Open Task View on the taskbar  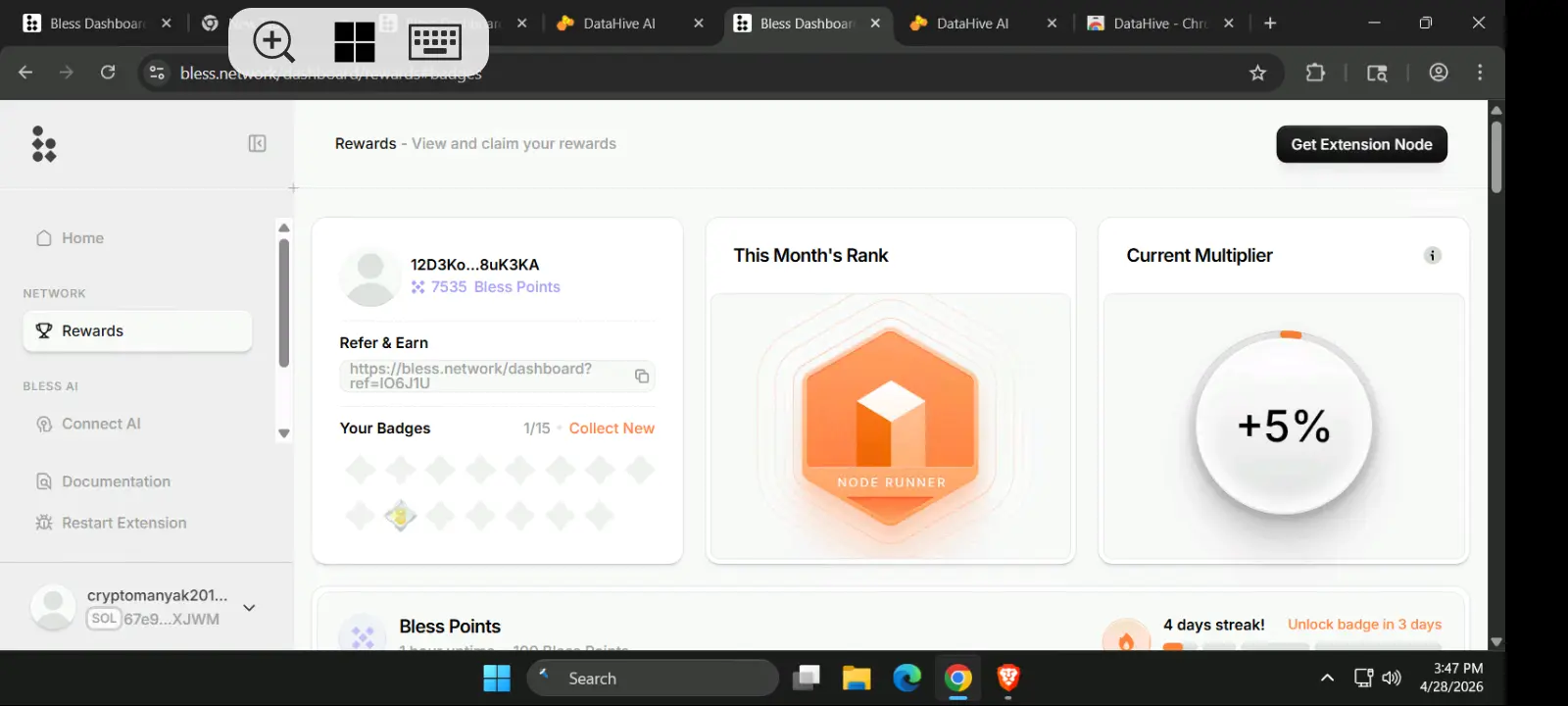tap(807, 678)
